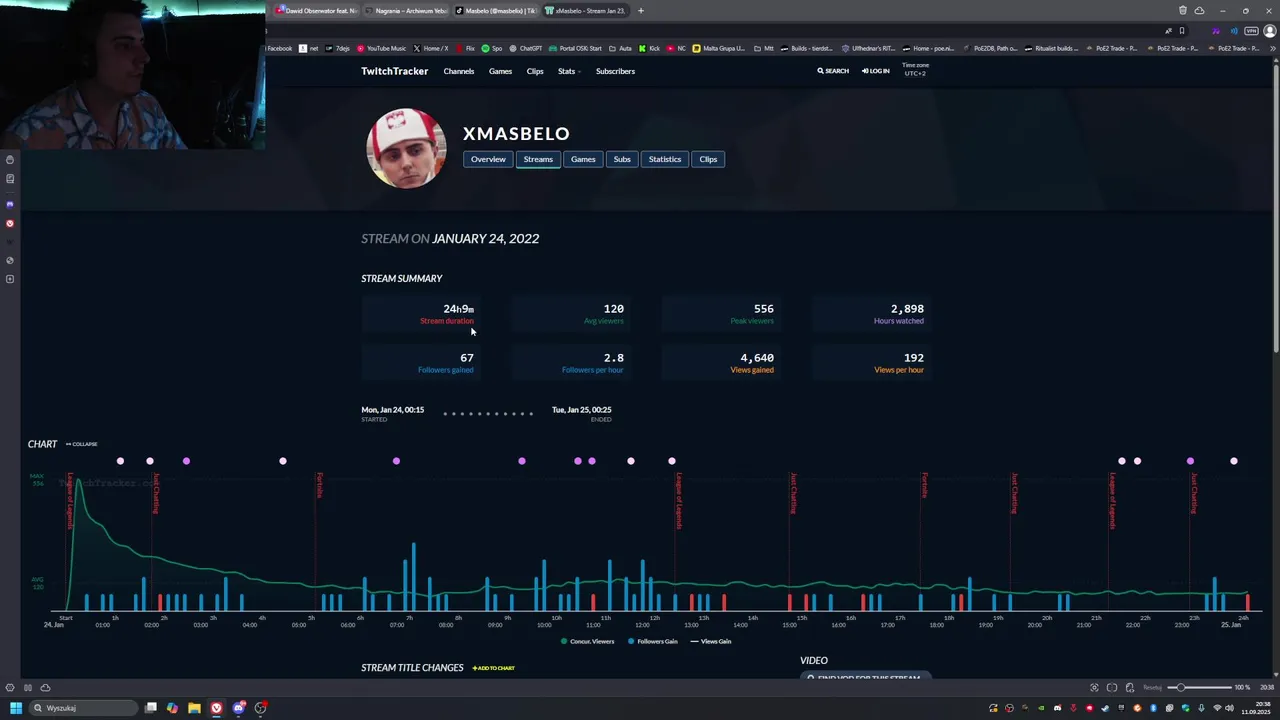Open Channels in the top navigation bar
The width and height of the screenshot is (1280, 720).
(x=459, y=71)
